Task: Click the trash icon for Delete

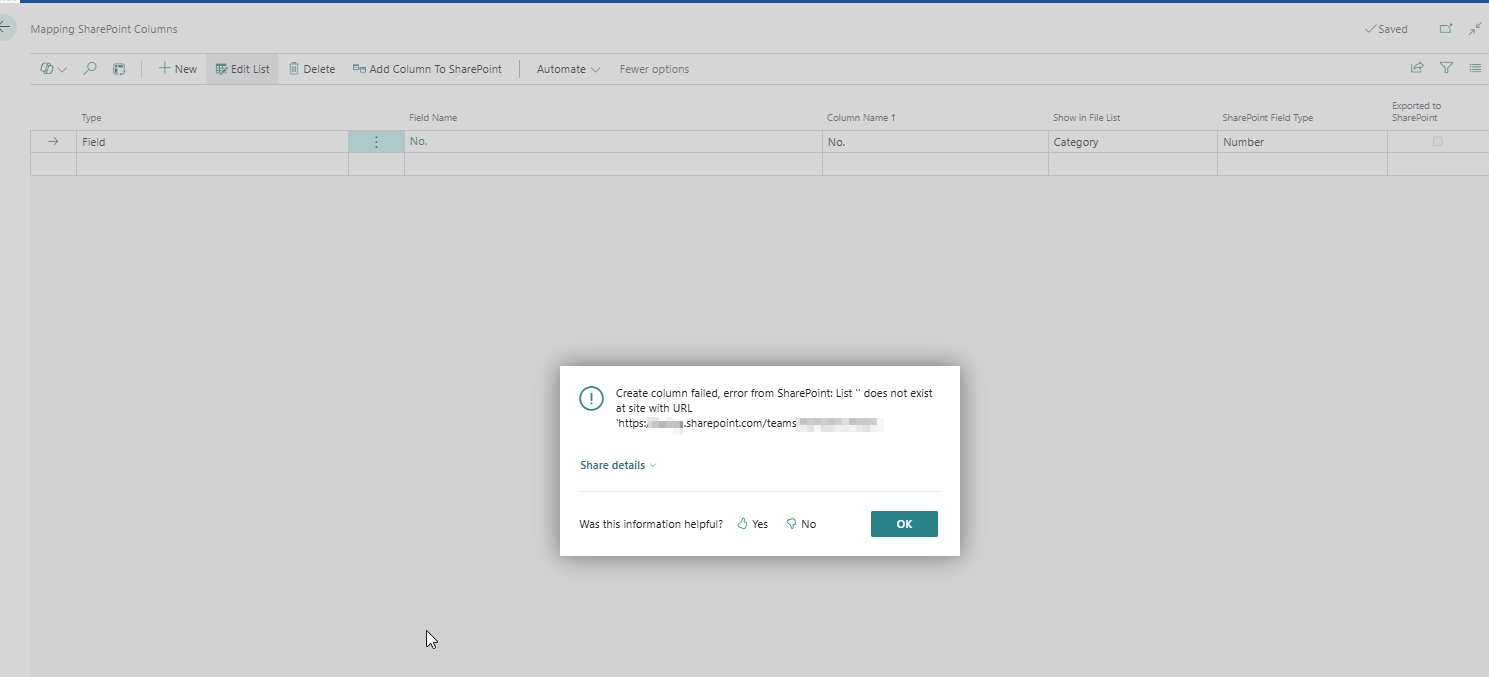Action: pyautogui.click(x=294, y=69)
